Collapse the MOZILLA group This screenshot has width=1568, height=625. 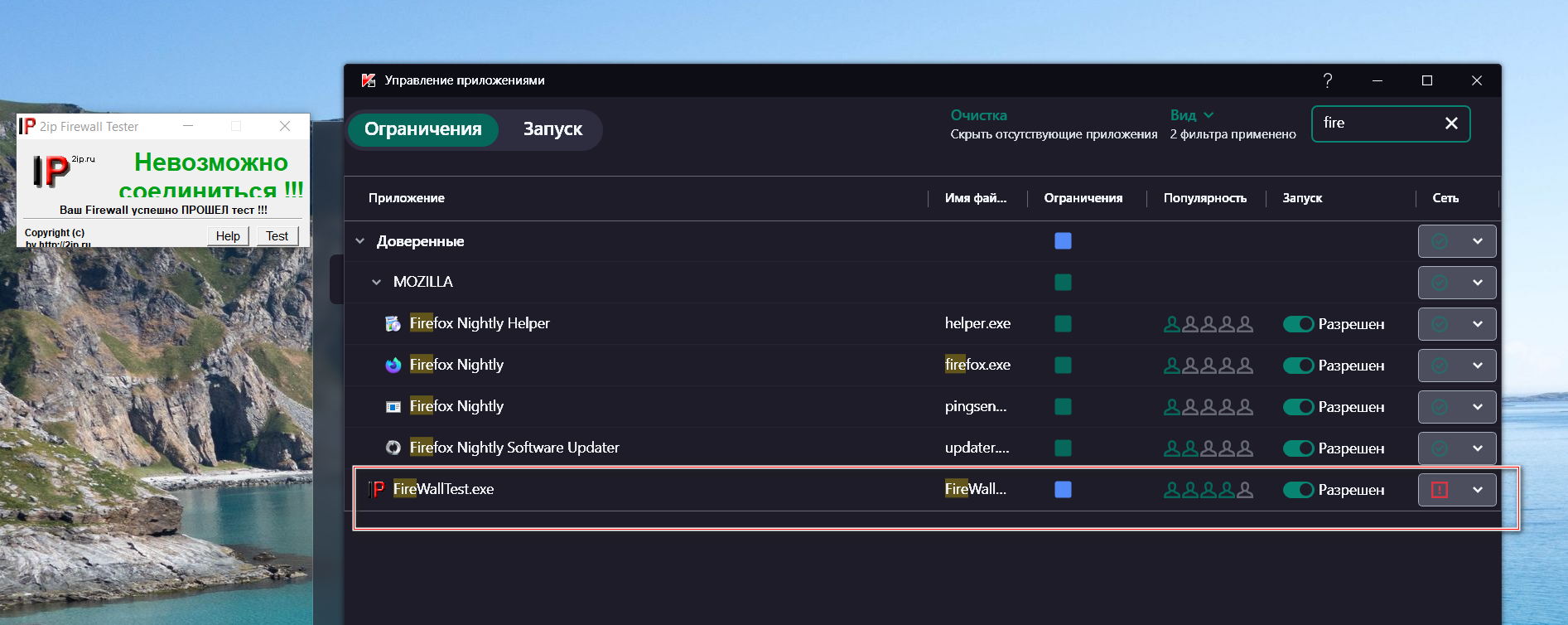coord(376,282)
